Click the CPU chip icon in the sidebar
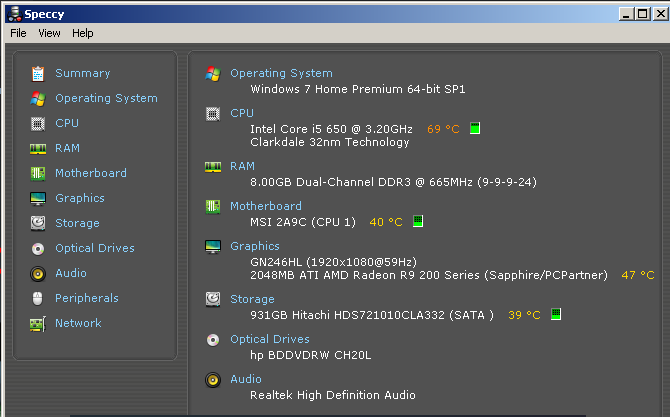Image resolution: width=670 pixels, height=417 pixels. coord(38,123)
